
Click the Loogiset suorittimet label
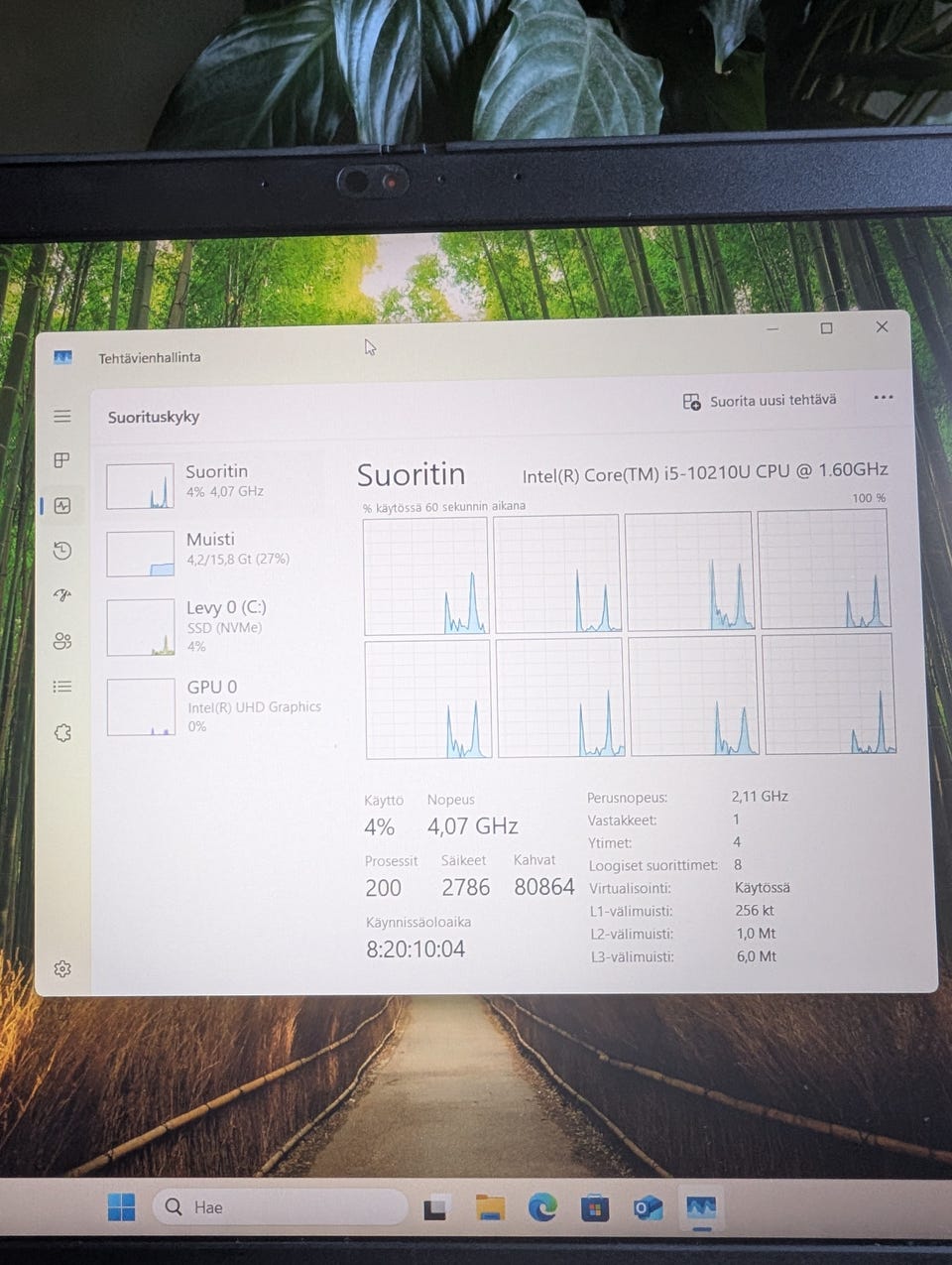(653, 865)
